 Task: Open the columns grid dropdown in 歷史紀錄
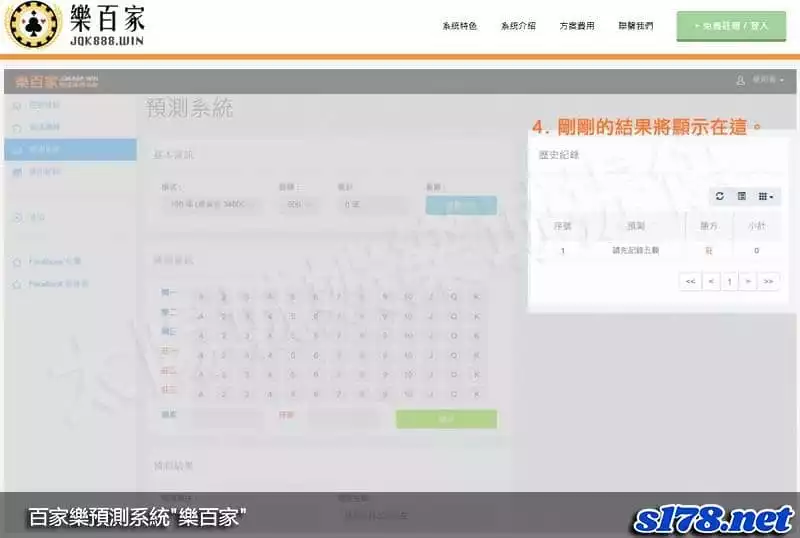point(765,196)
